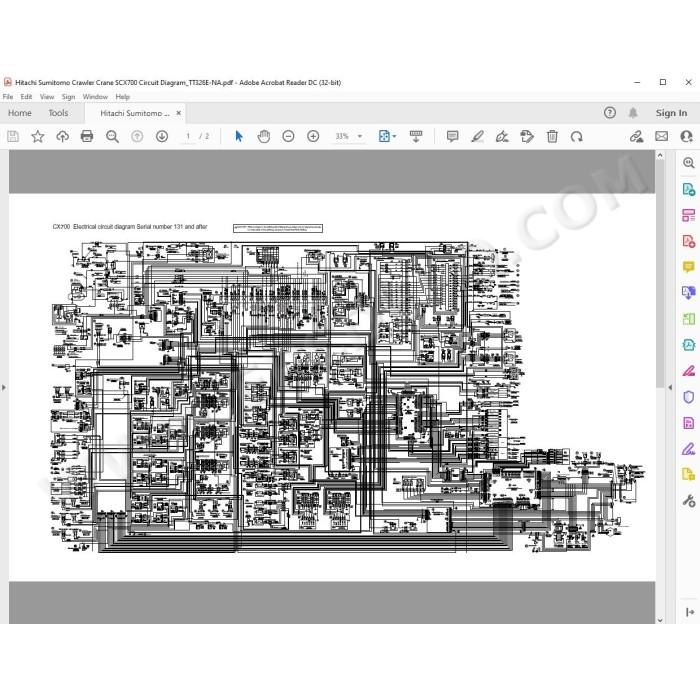Click the circuit diagram title text
700x700 pixels.
tap(130, 227)
